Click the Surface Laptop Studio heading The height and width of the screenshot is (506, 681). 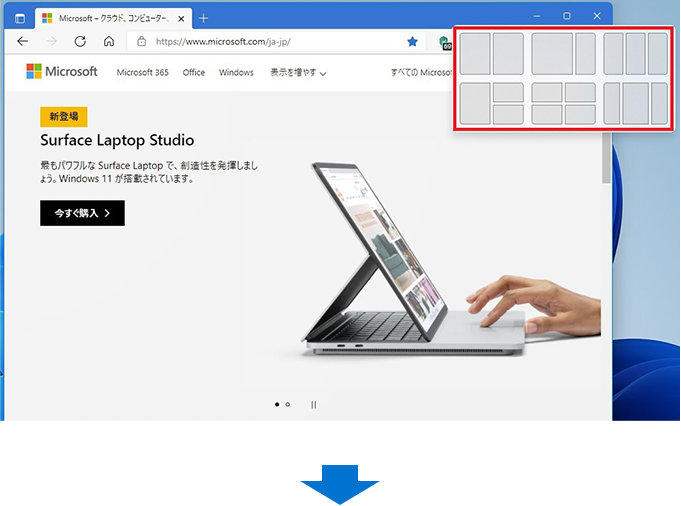[x=117, y=140]
